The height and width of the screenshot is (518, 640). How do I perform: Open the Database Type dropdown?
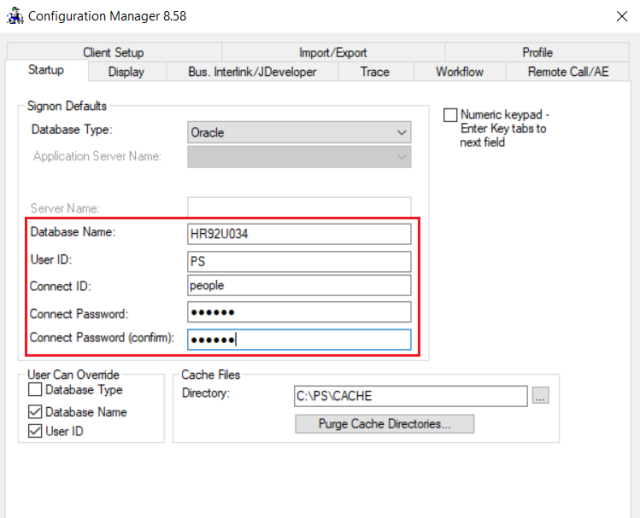pyautogui.click(x=300, y=132)
